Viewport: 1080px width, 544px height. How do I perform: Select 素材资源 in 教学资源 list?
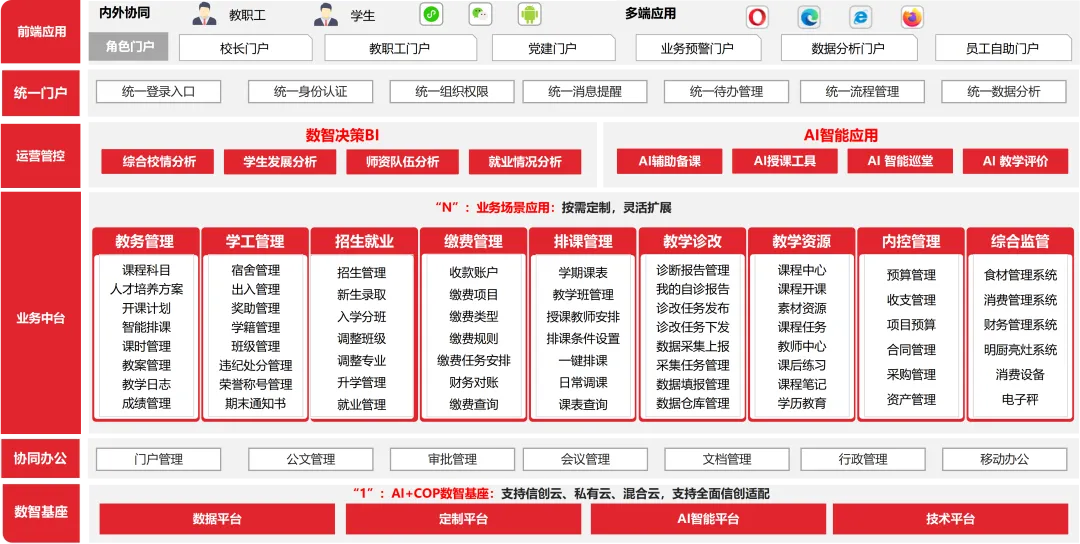coord(802,308)
